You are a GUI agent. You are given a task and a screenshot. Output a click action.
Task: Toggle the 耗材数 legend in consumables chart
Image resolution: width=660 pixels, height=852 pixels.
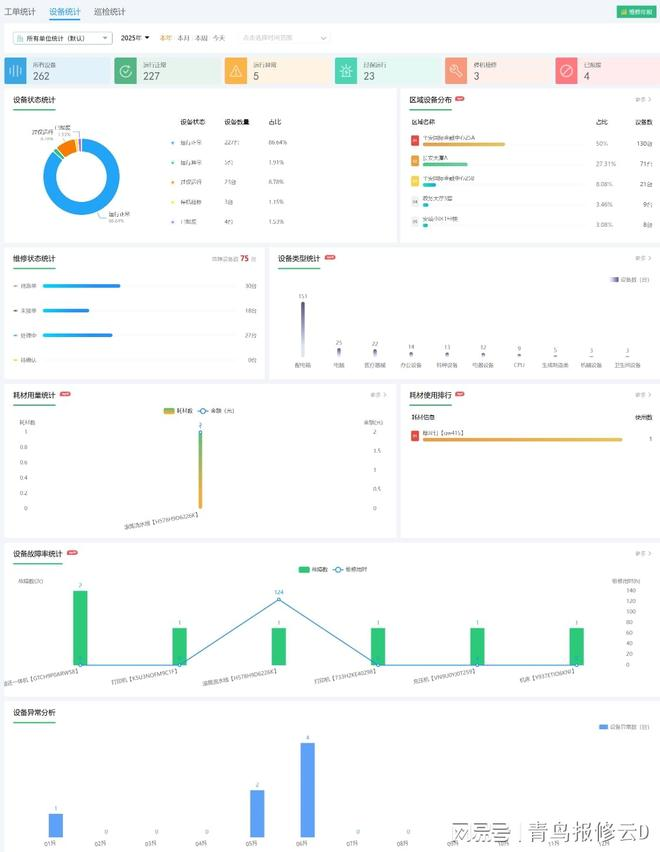pos(176,410)
